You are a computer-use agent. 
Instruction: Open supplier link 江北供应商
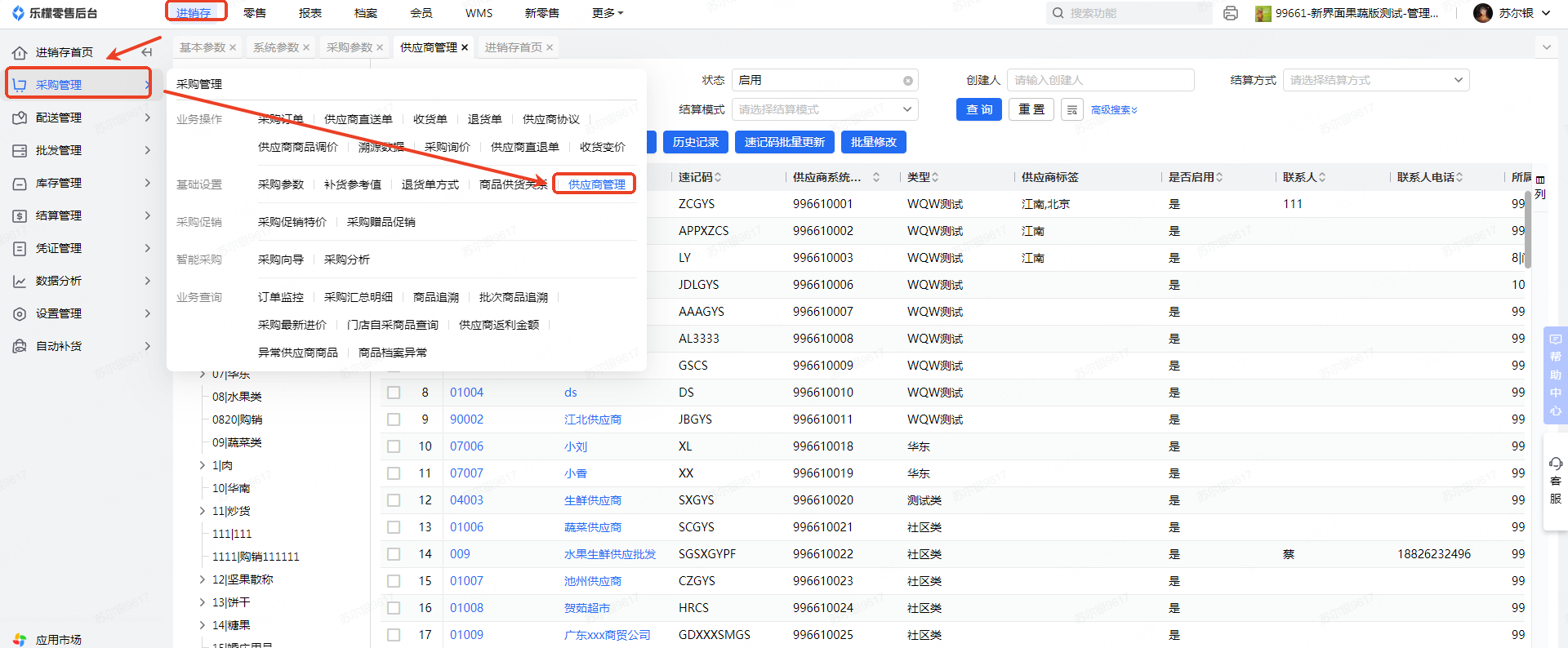(x=592, y=419)
